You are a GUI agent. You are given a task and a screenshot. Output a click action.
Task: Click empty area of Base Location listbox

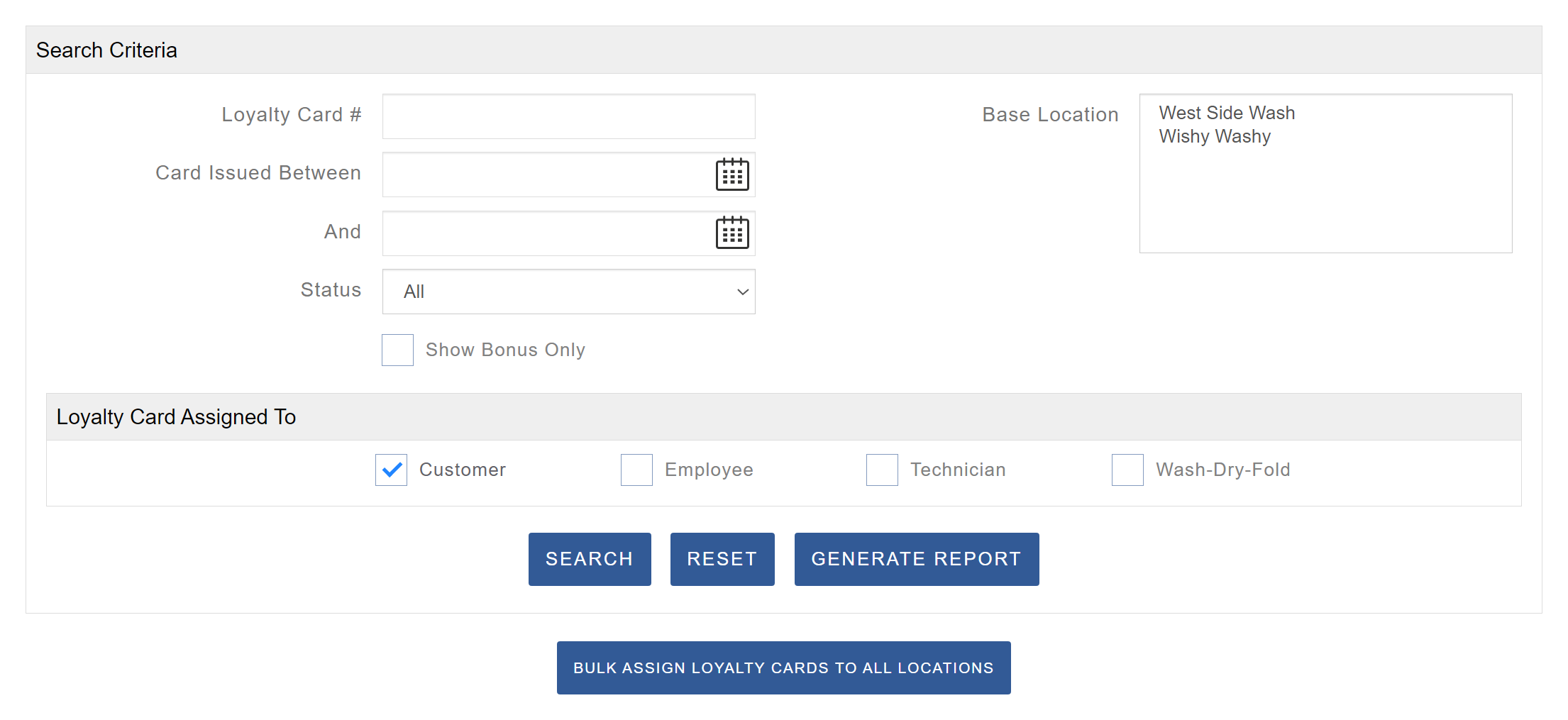[1325, 206]
